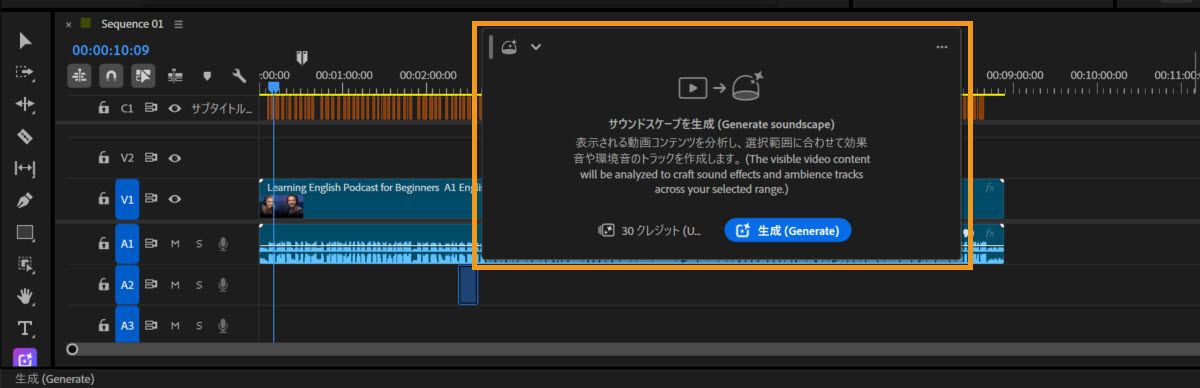
Task: Select the dashed-box tool above the Hand tool
Action: (25, 265)
